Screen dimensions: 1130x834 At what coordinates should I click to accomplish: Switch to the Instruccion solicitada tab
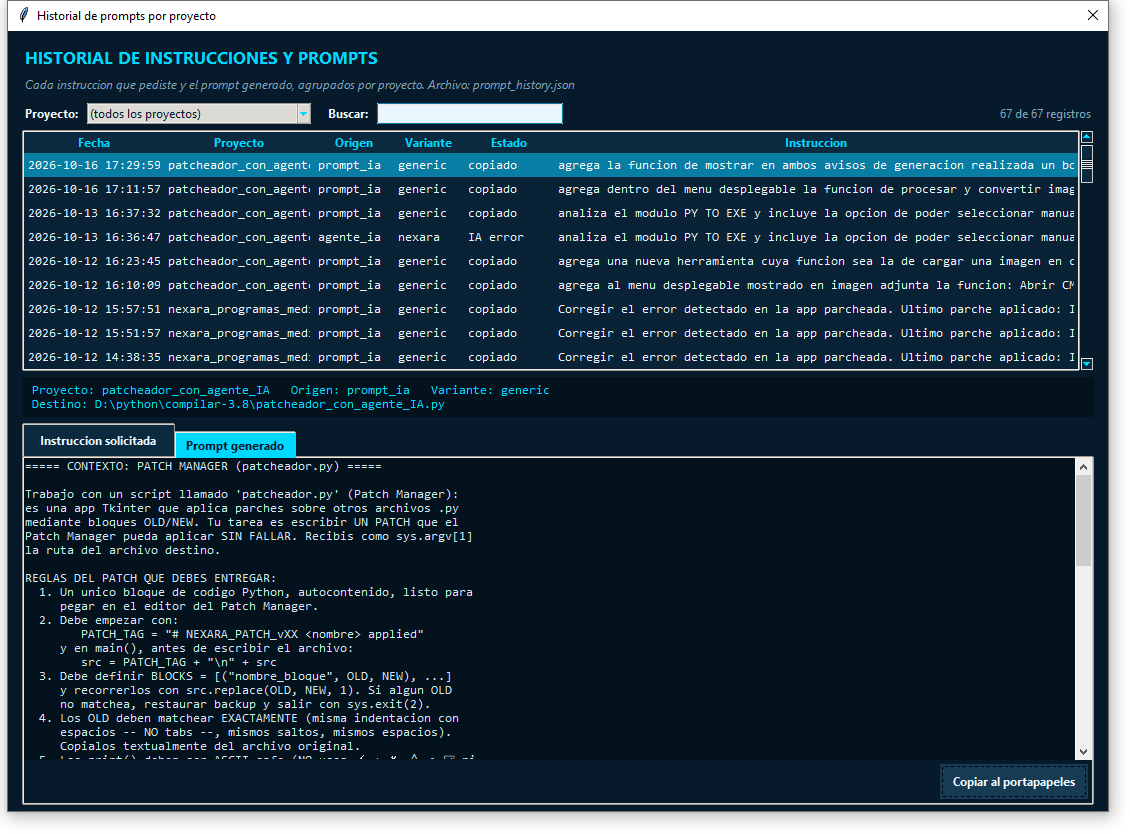[98, 440]
